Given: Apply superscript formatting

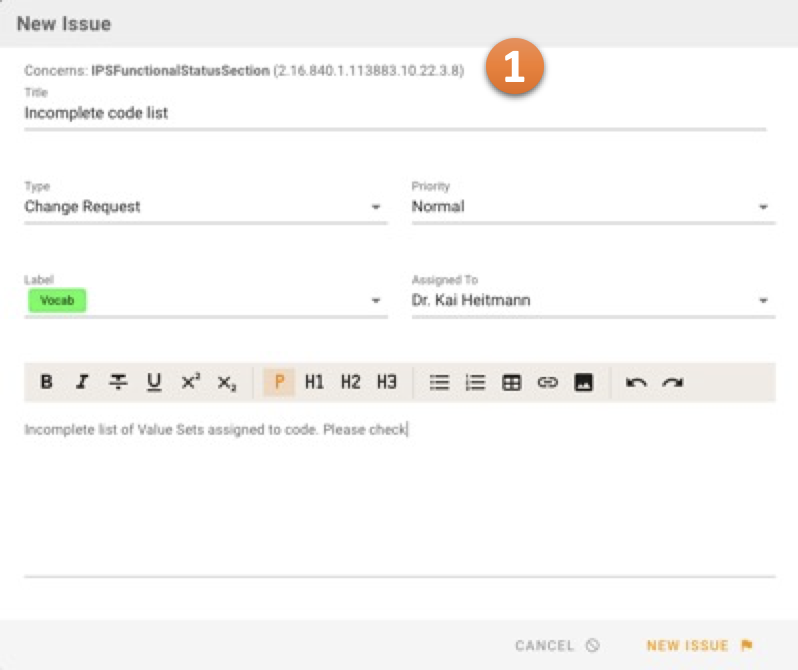Looking at the screenshot, I should tap(190, 382).
